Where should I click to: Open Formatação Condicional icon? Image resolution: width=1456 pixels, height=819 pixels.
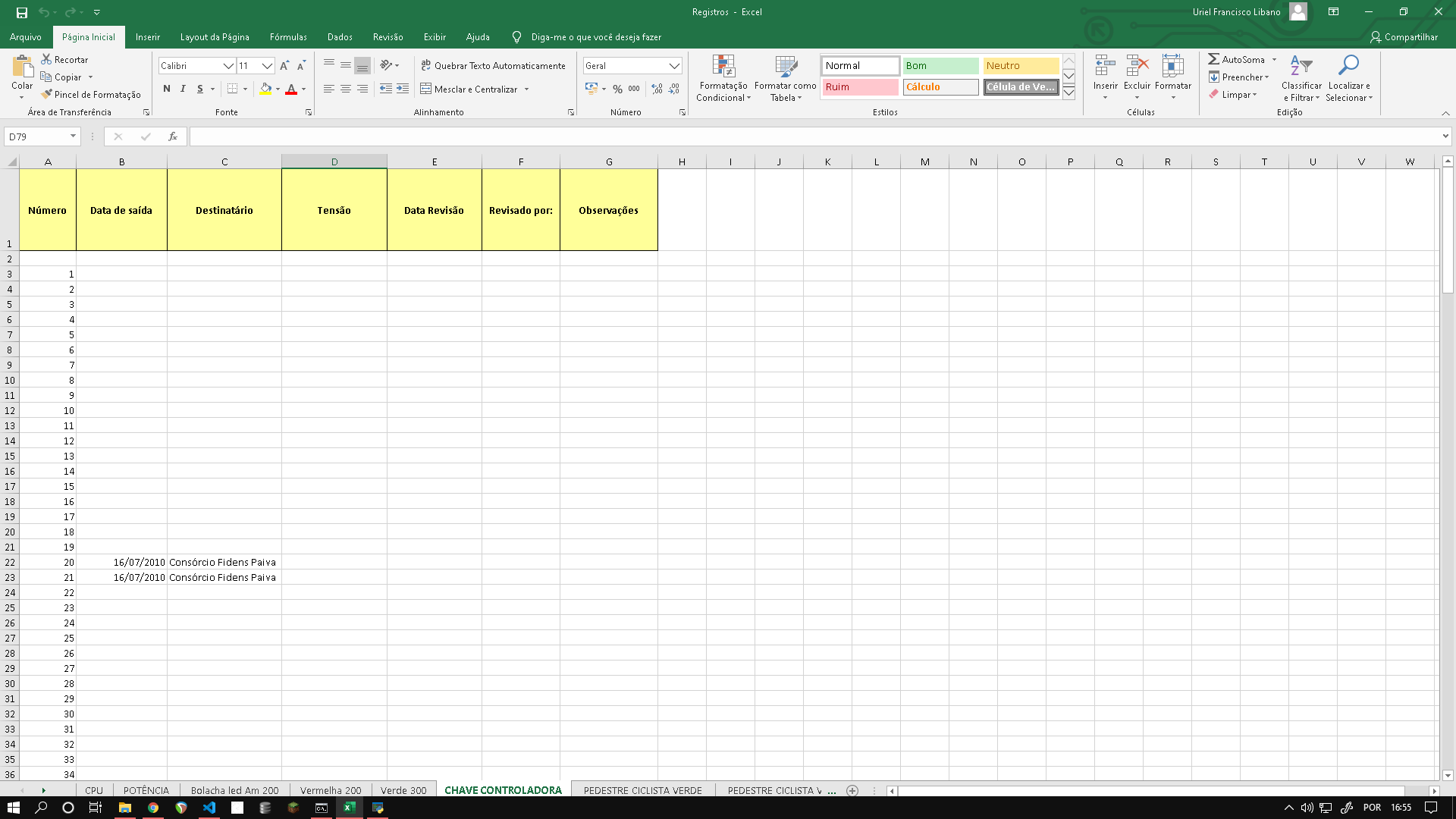723,67
